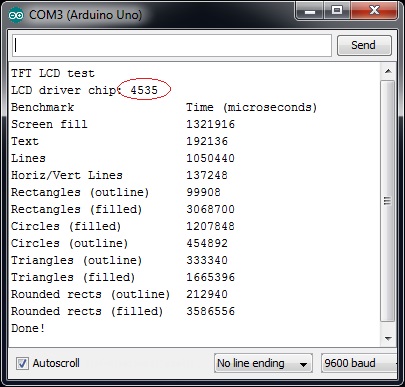This screenshot has height=387, width=405.
Task: Toggle the Autoscroll checkbox
Action: [22, 363]
